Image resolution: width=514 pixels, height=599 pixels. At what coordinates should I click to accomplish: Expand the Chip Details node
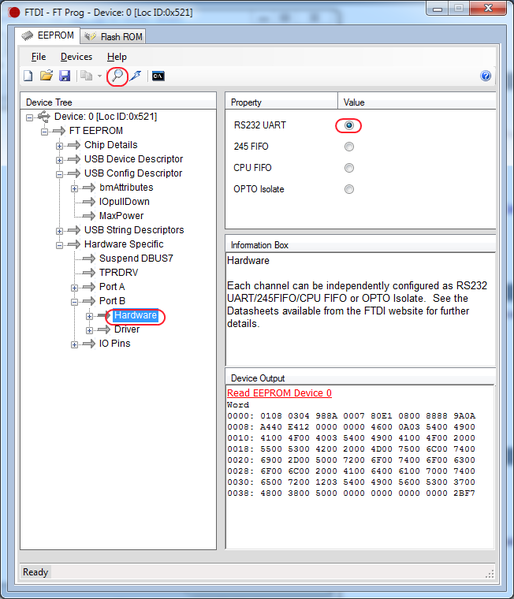[59, 146]
